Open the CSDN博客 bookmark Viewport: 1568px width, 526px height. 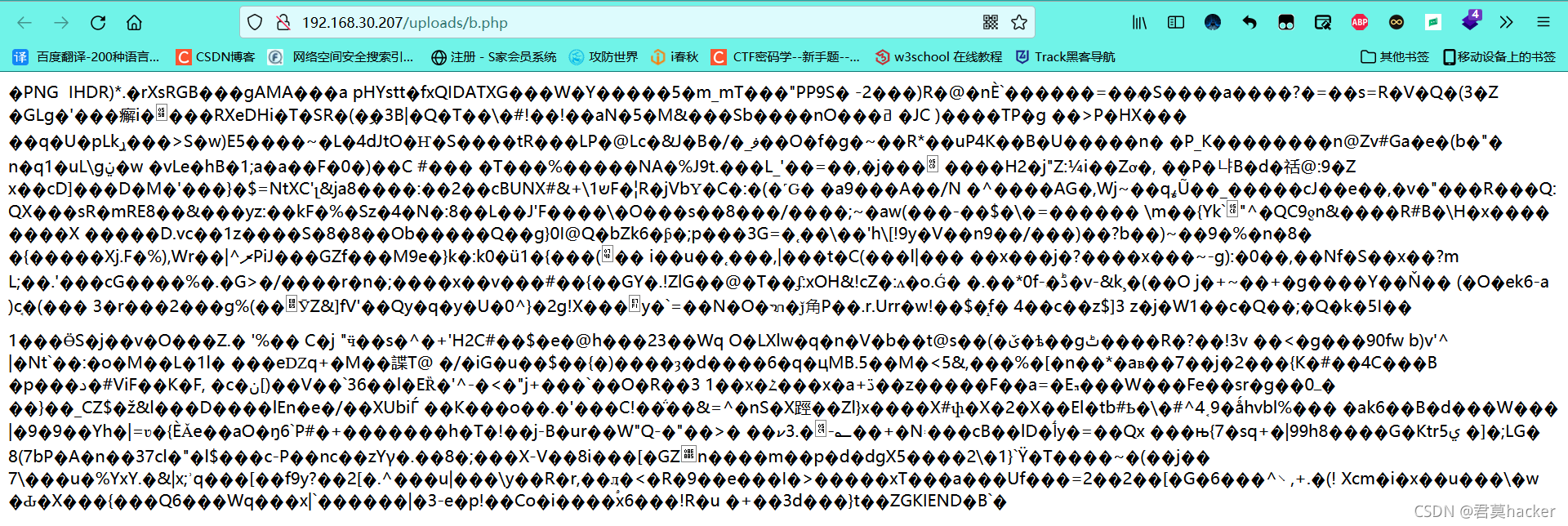[x=216, y=56]
